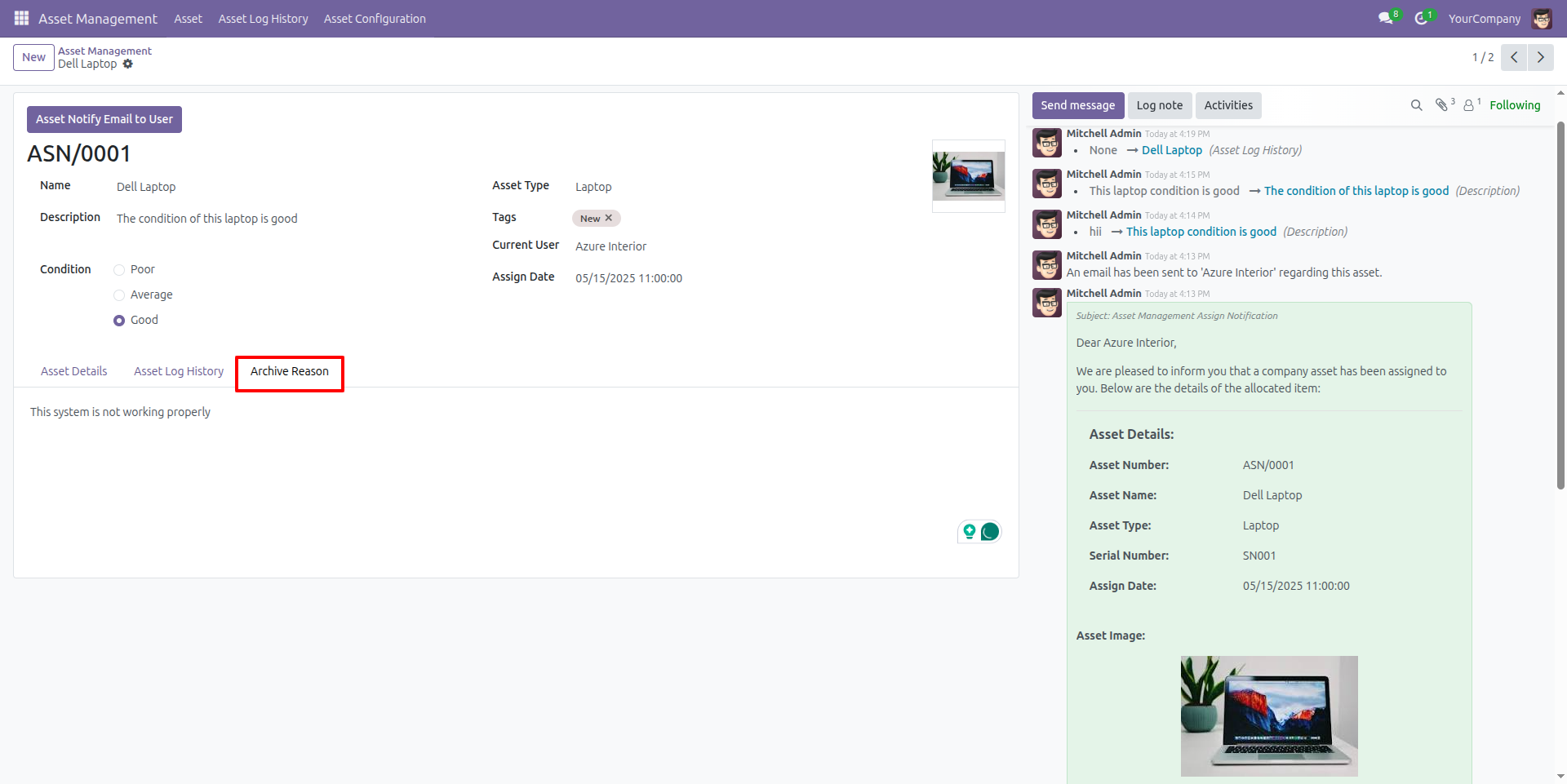Open the activities clock icon in navbar
The height and width of the screenshot is (784, 1567).
tap(1421, 18)
